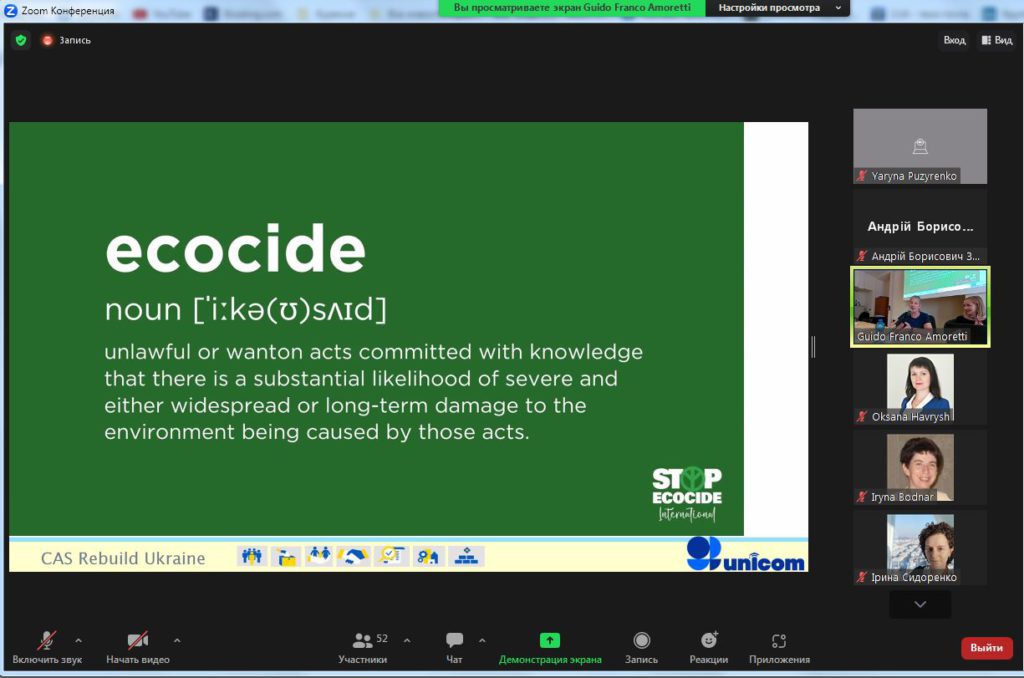Unmute microphone with Включить звук
Image resolution: width=1024 pixels, height=678 pixels.
click(x=47, y=646)
